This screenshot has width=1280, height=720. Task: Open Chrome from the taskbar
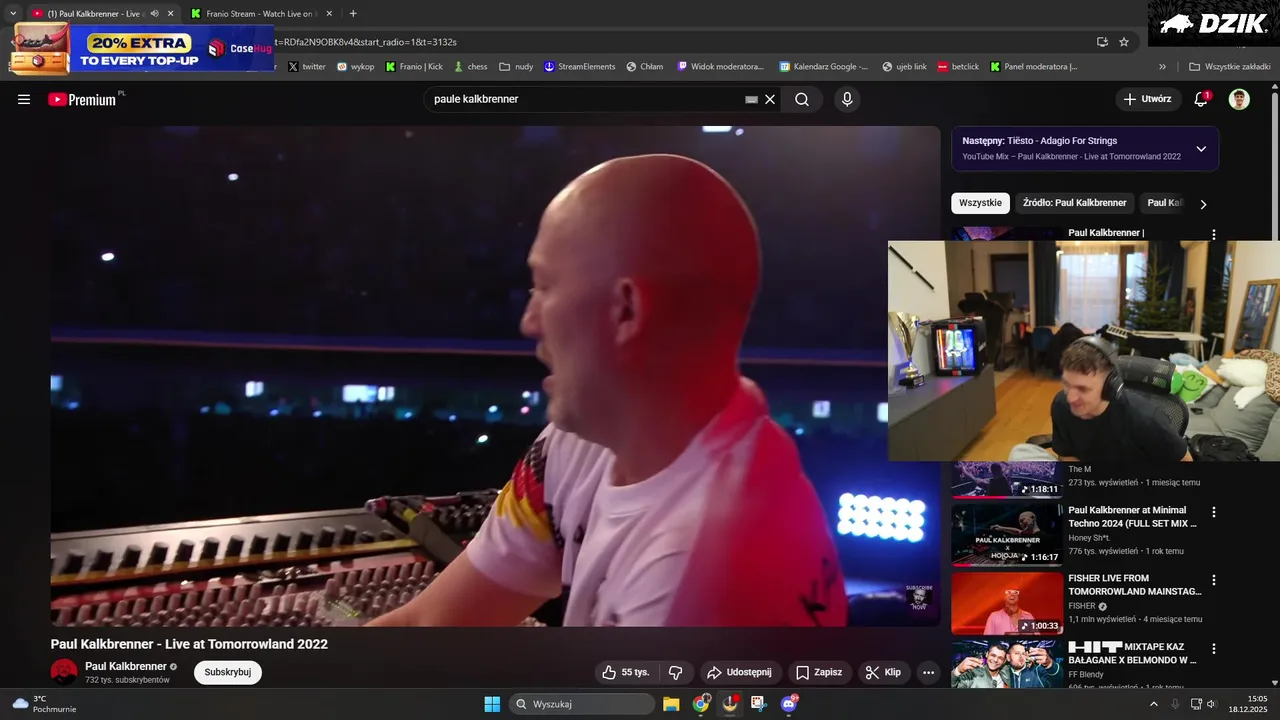pos(701,704)
